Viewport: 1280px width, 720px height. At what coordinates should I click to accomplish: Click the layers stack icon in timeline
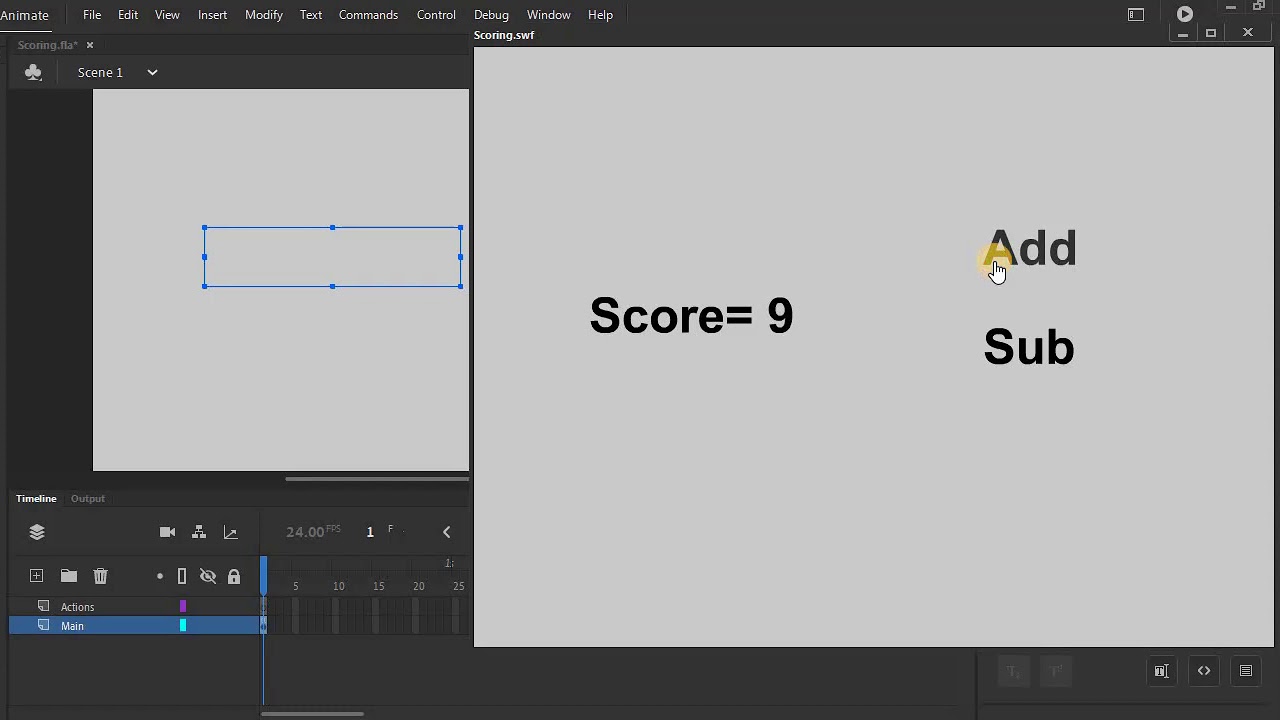[37, 532]
